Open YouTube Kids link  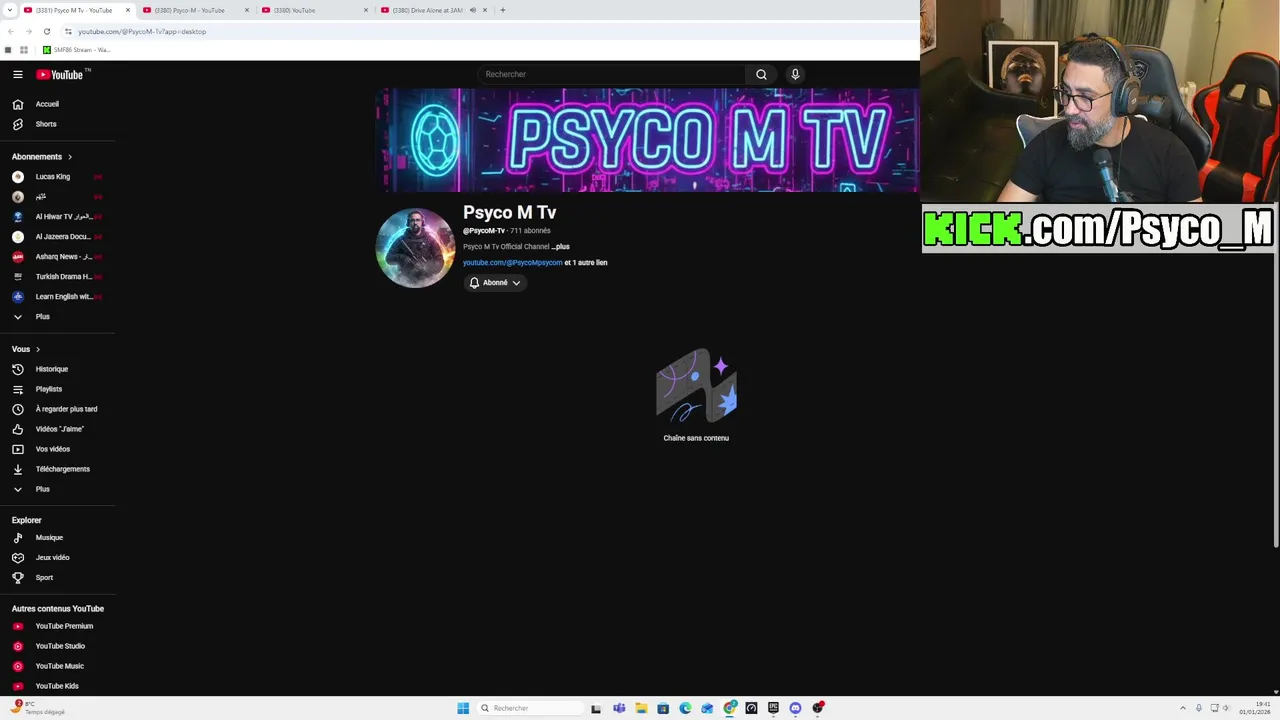click(x=58, y=686)
